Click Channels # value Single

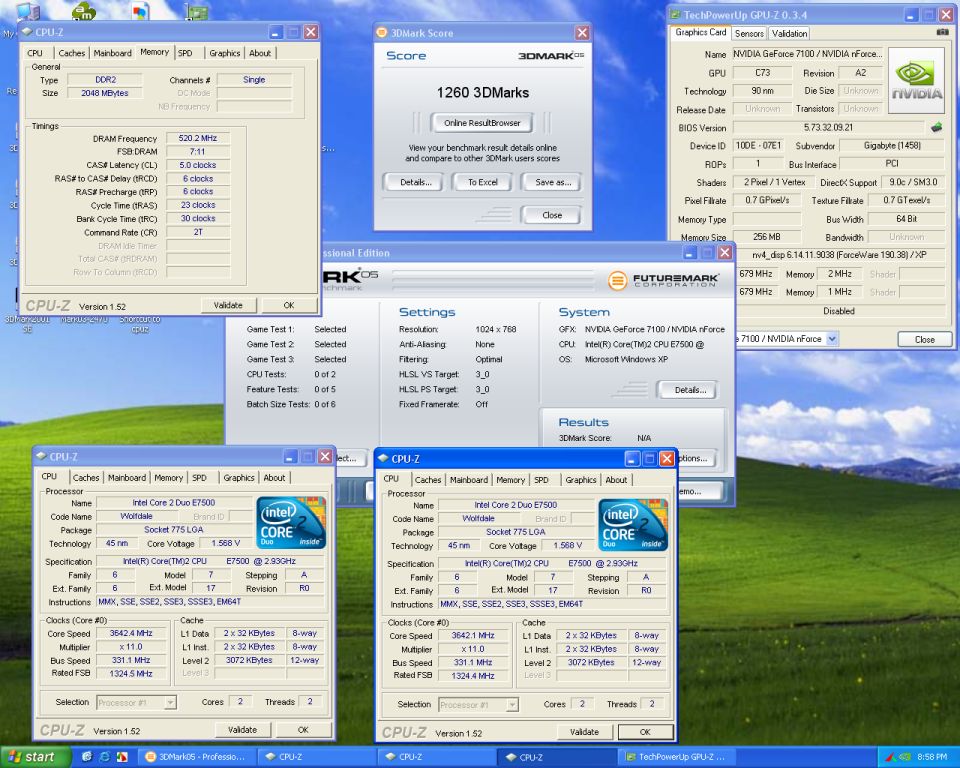(x=254, y=80)
